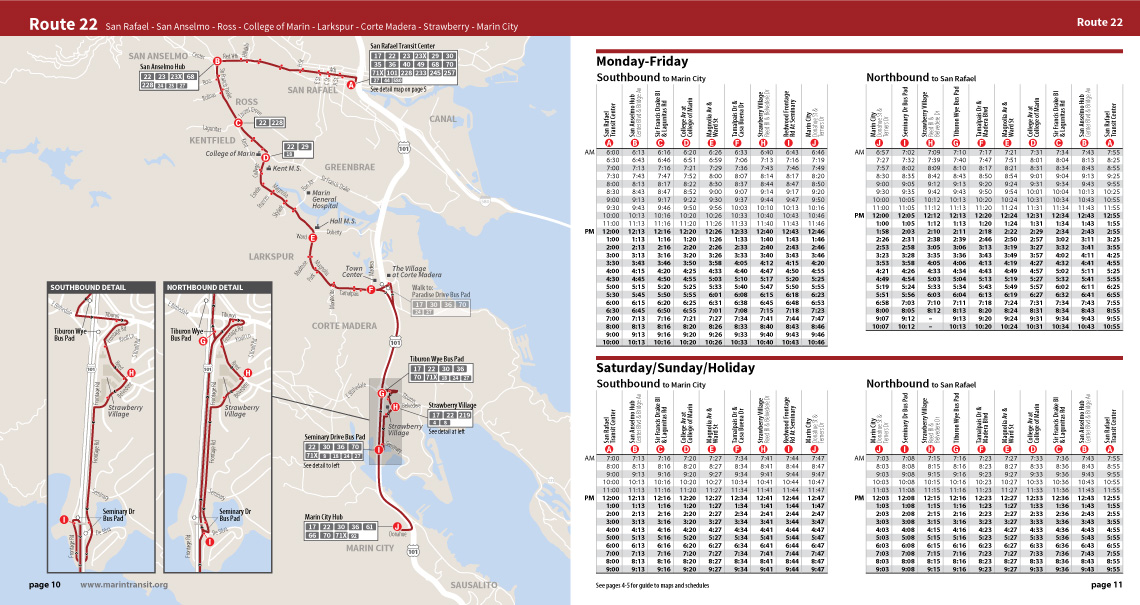The height and width of the screenshot is (605, 1140).
Task: Click the Highway 101 shield near Canal
Action: click(x=404, y=147)
